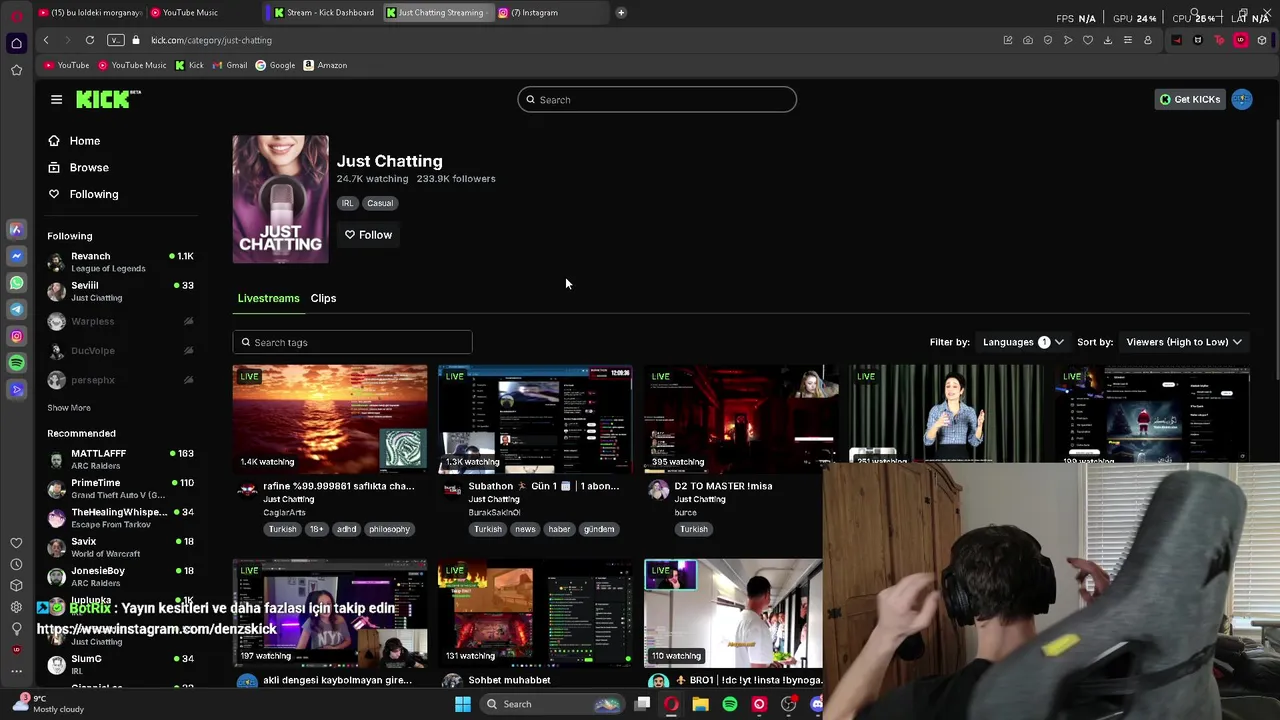Open Revanch channel in Following list
1280x720 pixels.
[120, 262]
